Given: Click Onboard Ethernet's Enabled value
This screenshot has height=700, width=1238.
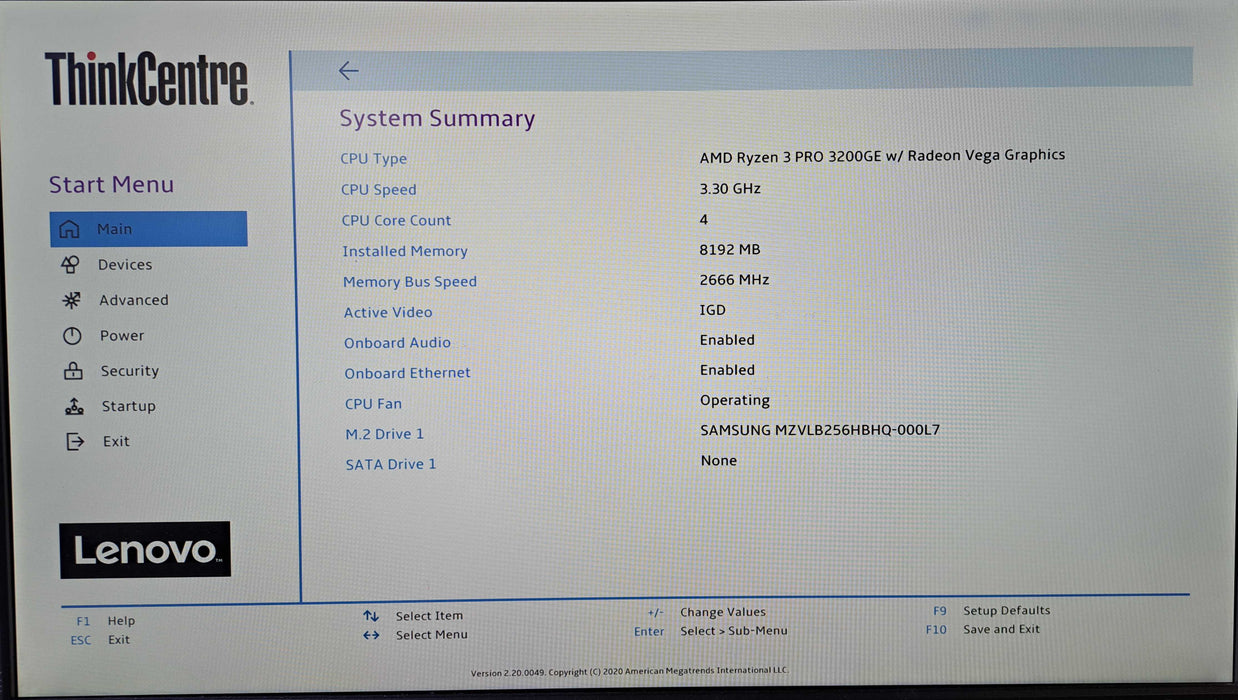Looking at the screenshot, I should tap(727, 370).
